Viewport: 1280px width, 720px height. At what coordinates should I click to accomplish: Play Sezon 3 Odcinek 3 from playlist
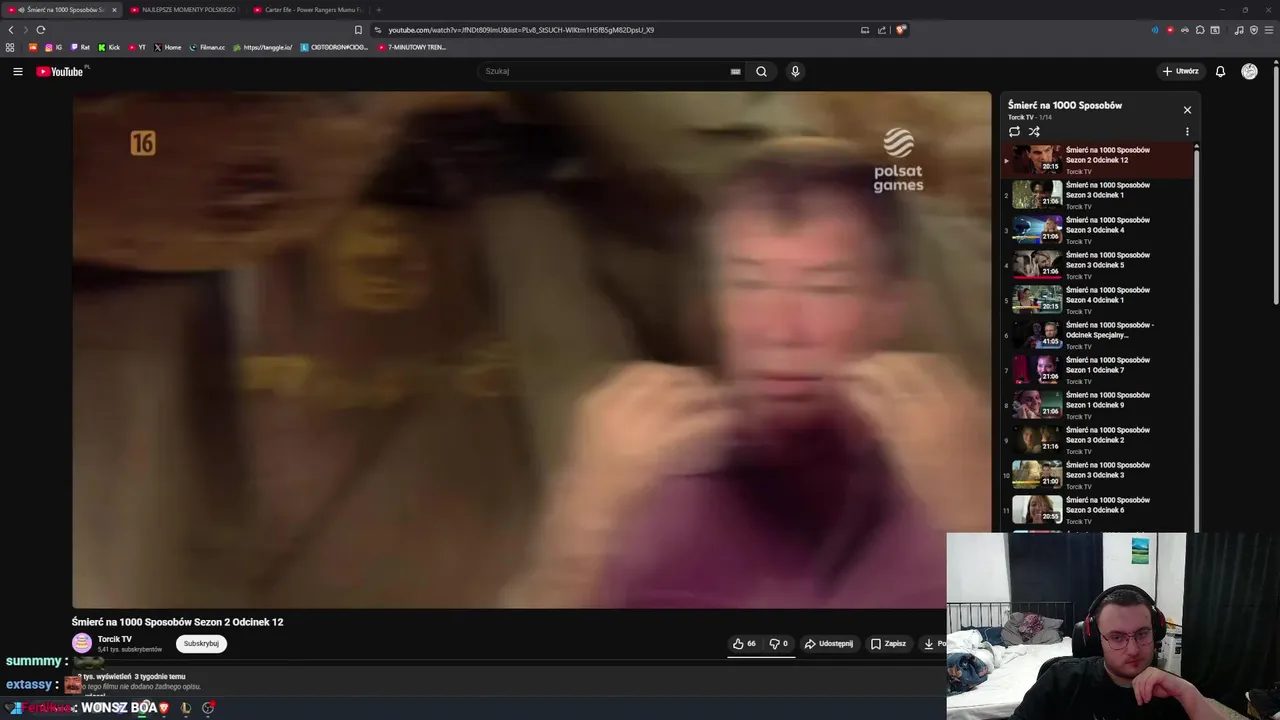click(1097, 475)
